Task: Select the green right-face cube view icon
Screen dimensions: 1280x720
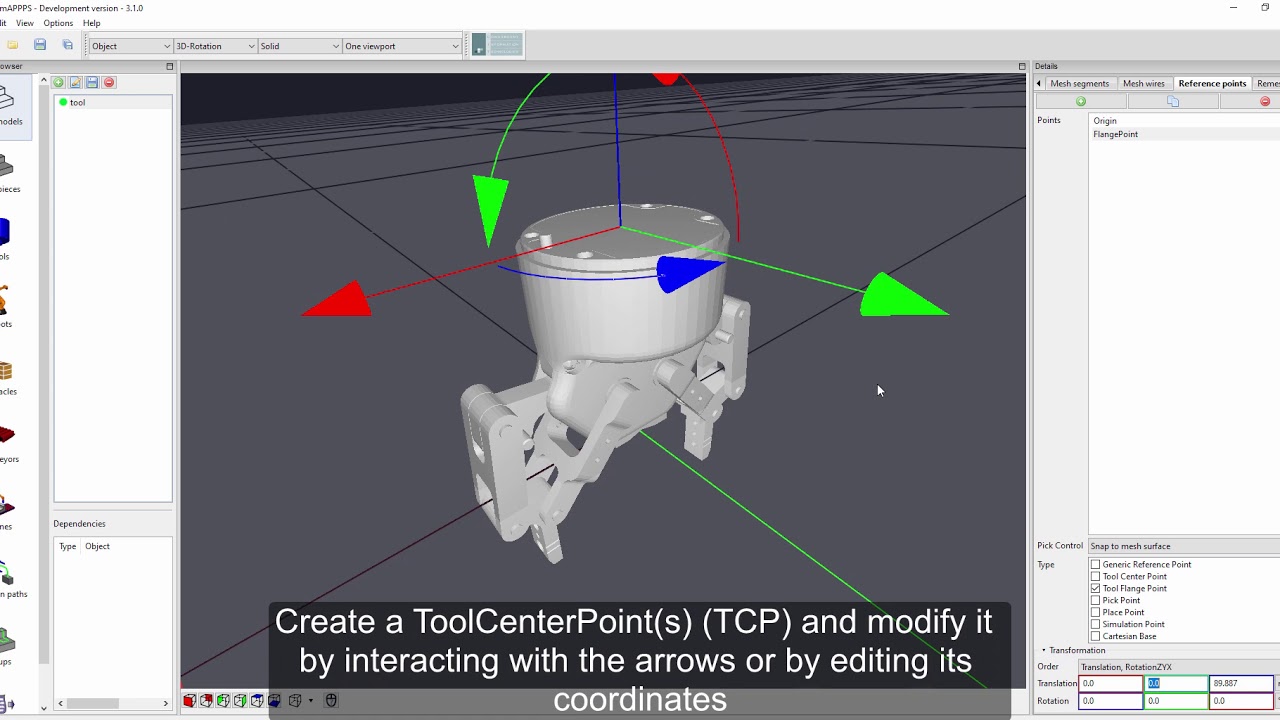Action: tap(240, 701)
